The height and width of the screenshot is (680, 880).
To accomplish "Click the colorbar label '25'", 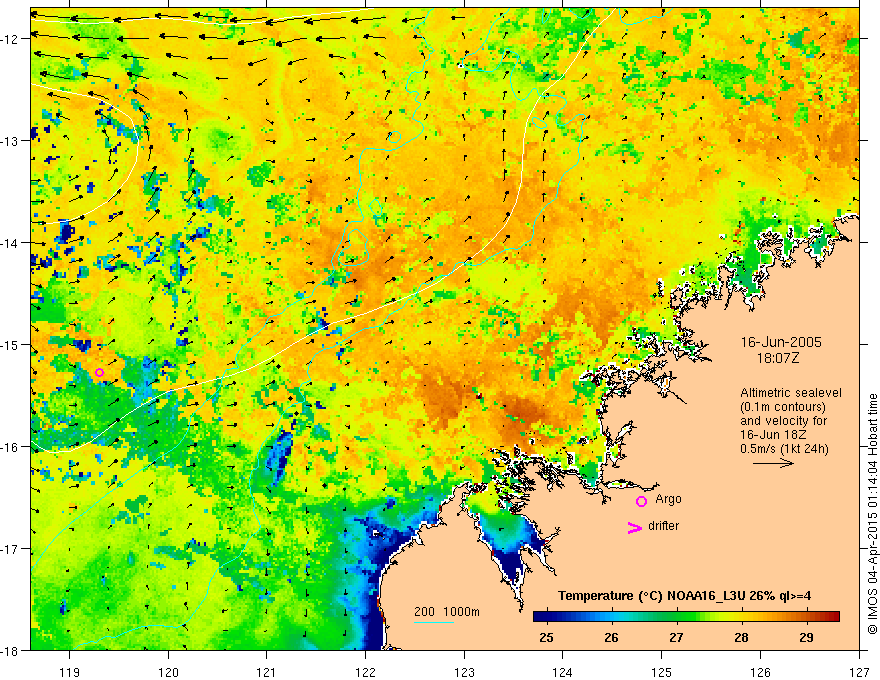I will [546, 637].
